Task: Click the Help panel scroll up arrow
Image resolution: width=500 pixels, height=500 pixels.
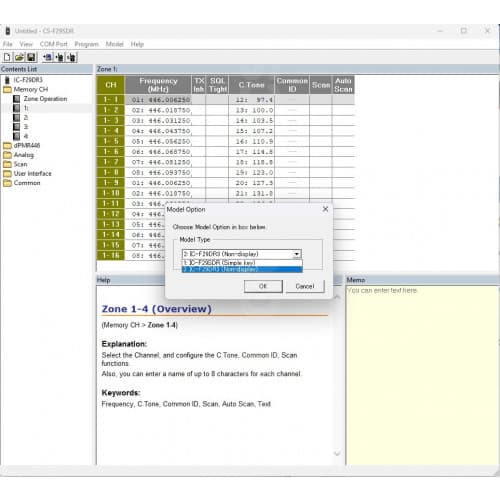Action: (337, 297)
